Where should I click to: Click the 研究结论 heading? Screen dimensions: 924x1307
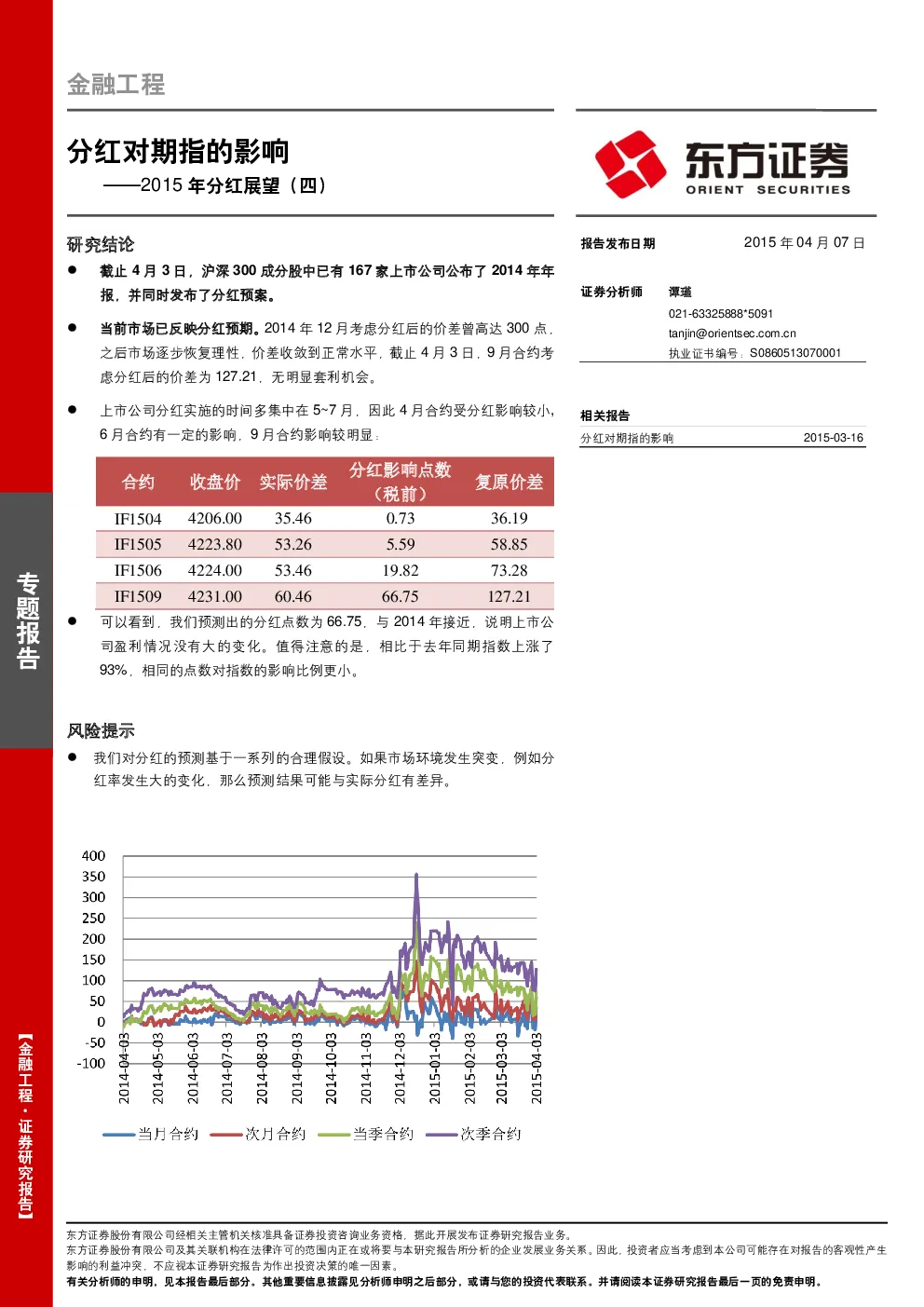(101, 244)
